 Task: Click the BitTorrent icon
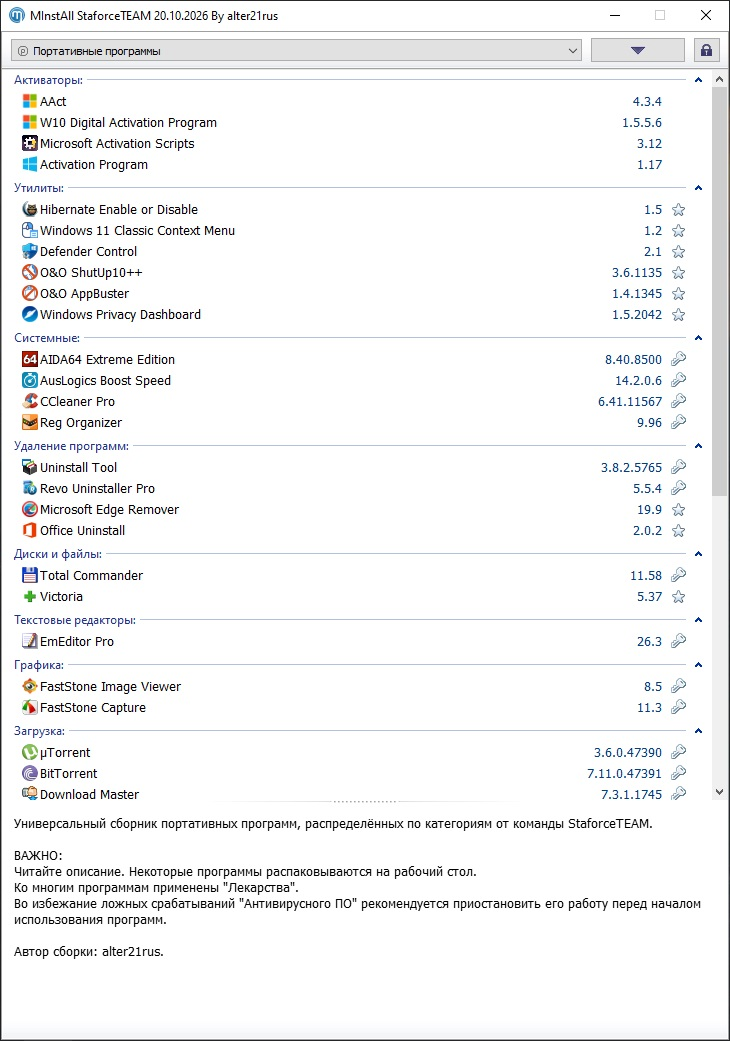click(x=29, y=773)
